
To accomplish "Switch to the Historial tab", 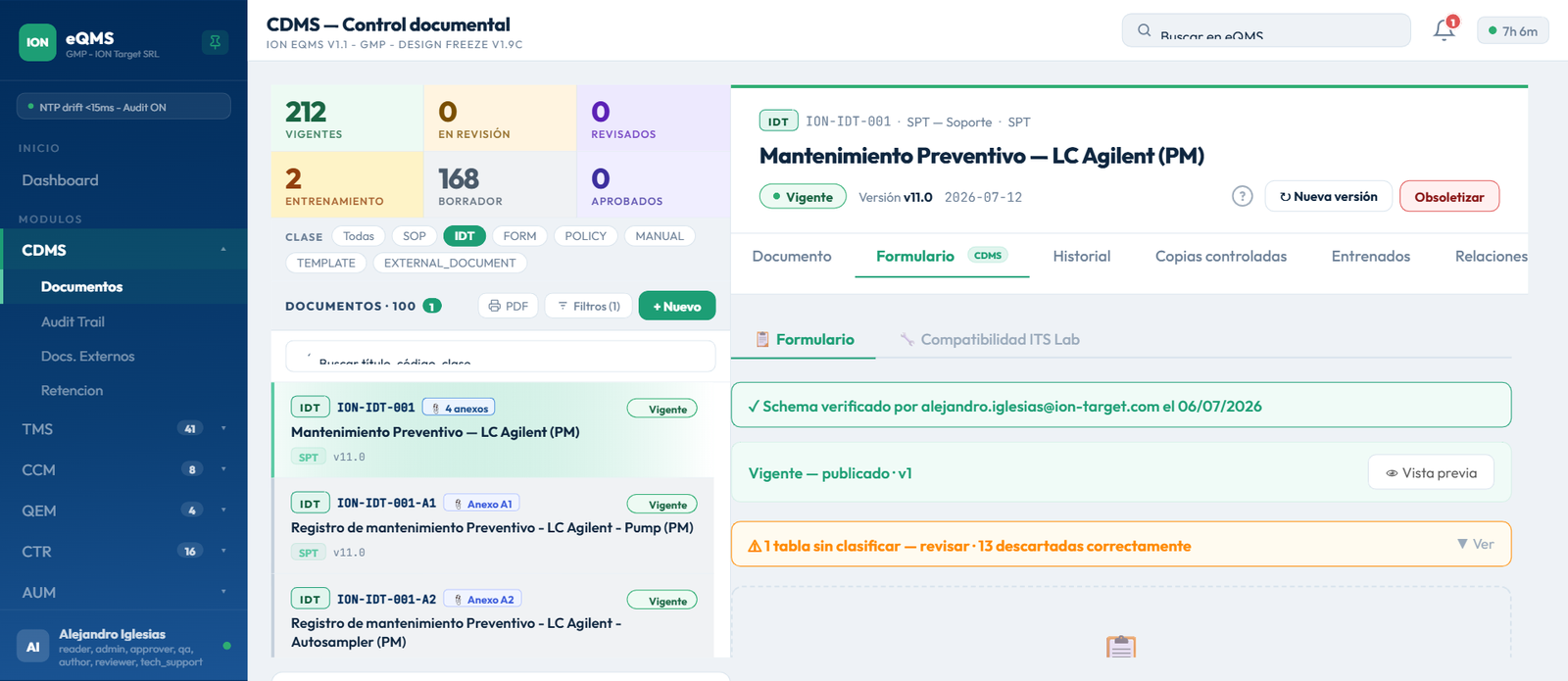I will (x=1082, y=256).
